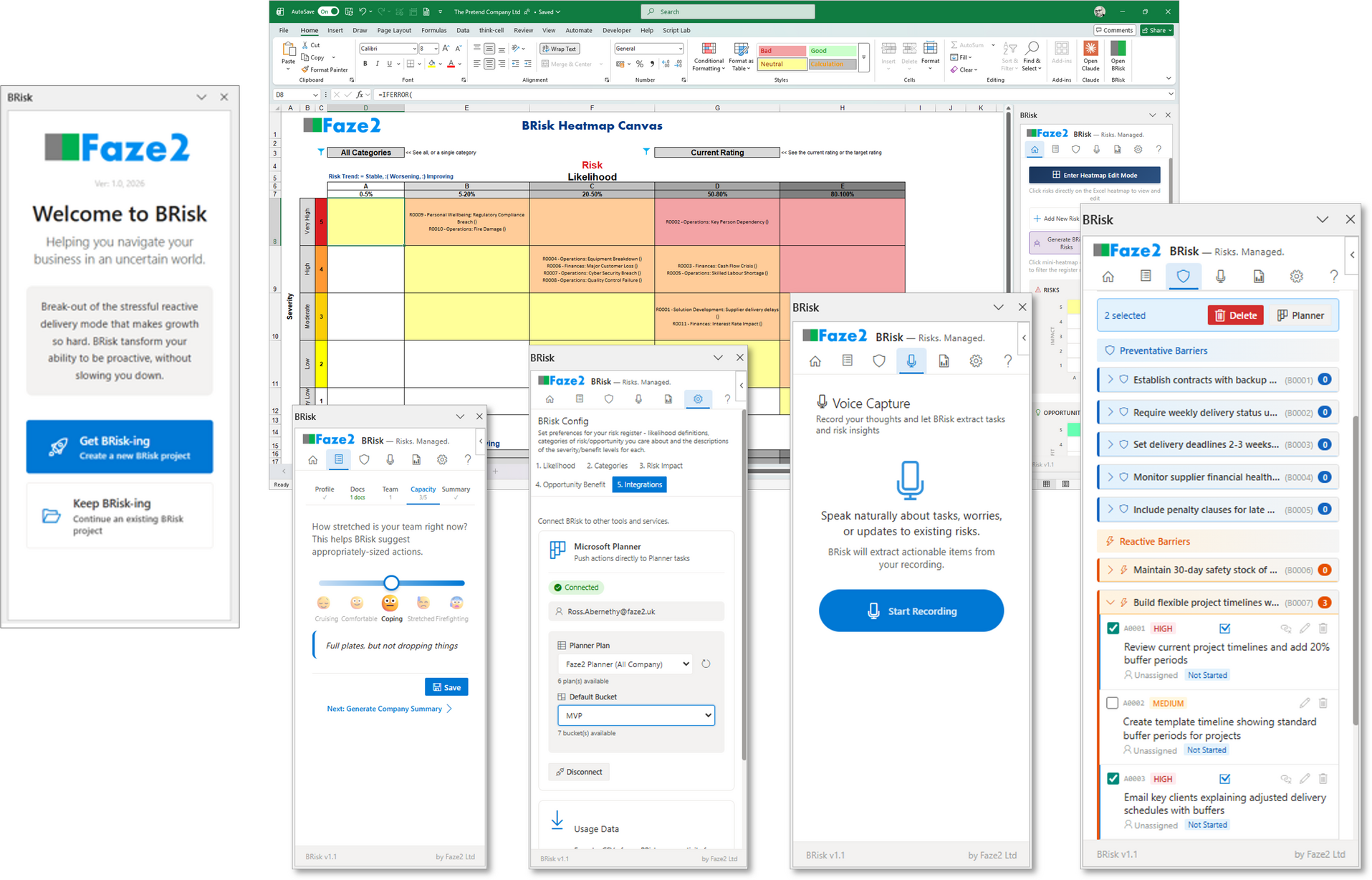Image resolution: width=1372 pixels, height=880 pixels.
Task: Click the team capacity slider handle
Action: click(x=391, y=583)
